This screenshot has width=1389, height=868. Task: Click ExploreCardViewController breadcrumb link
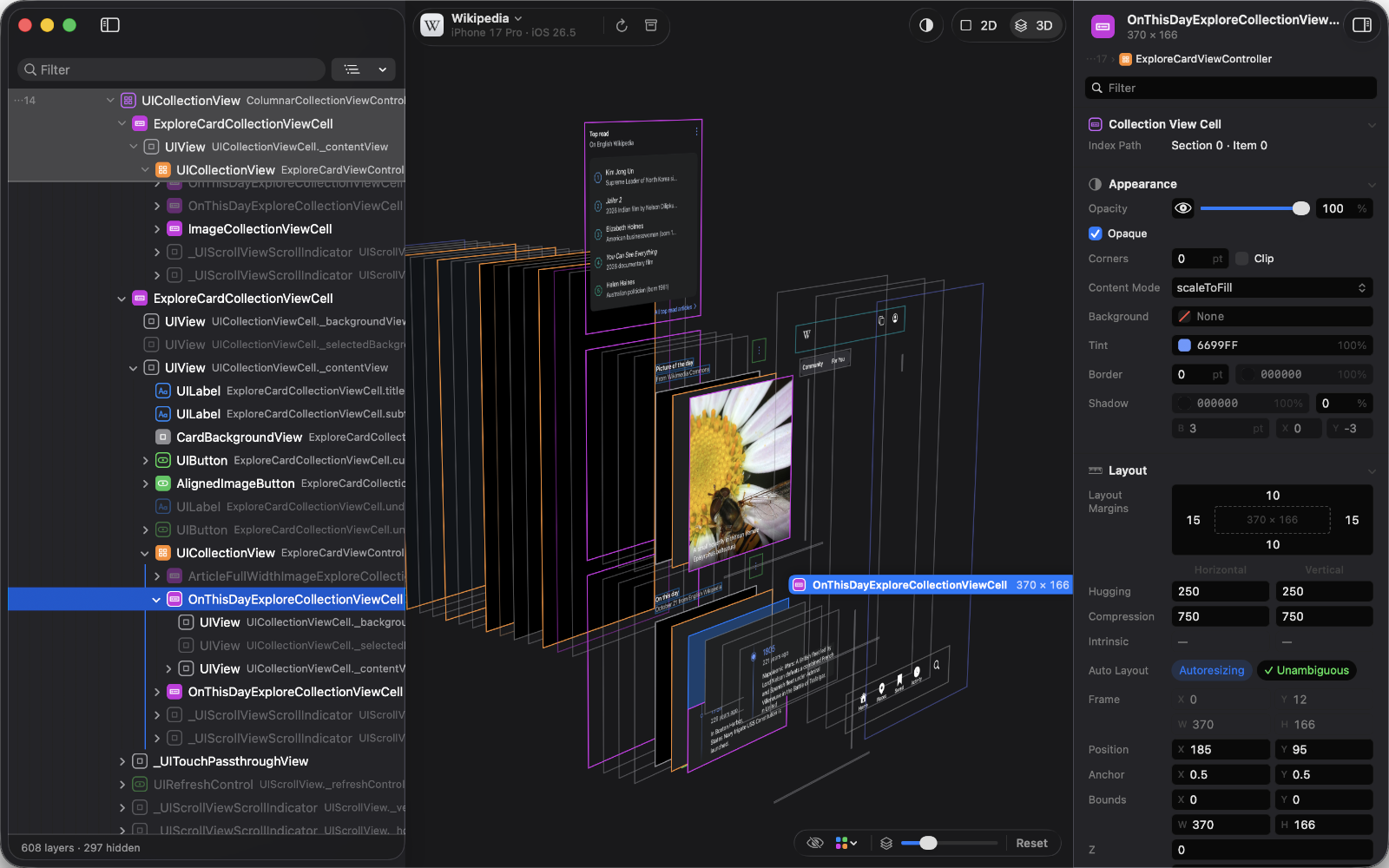tap(1203, 59)
